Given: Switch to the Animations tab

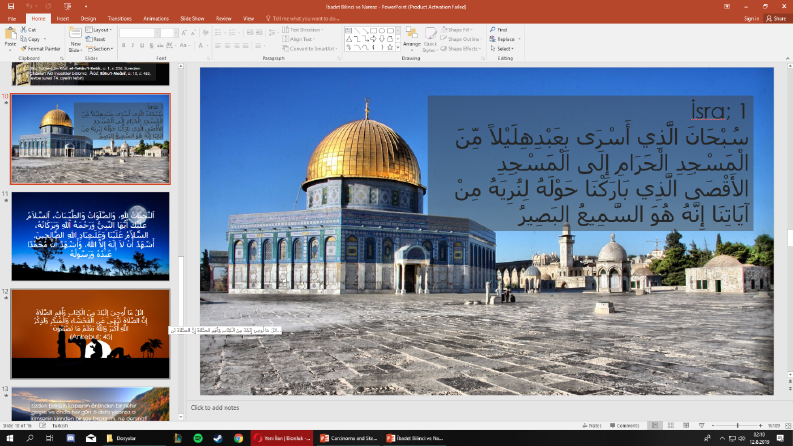Looking at the screenshot, I should point(156,19).
